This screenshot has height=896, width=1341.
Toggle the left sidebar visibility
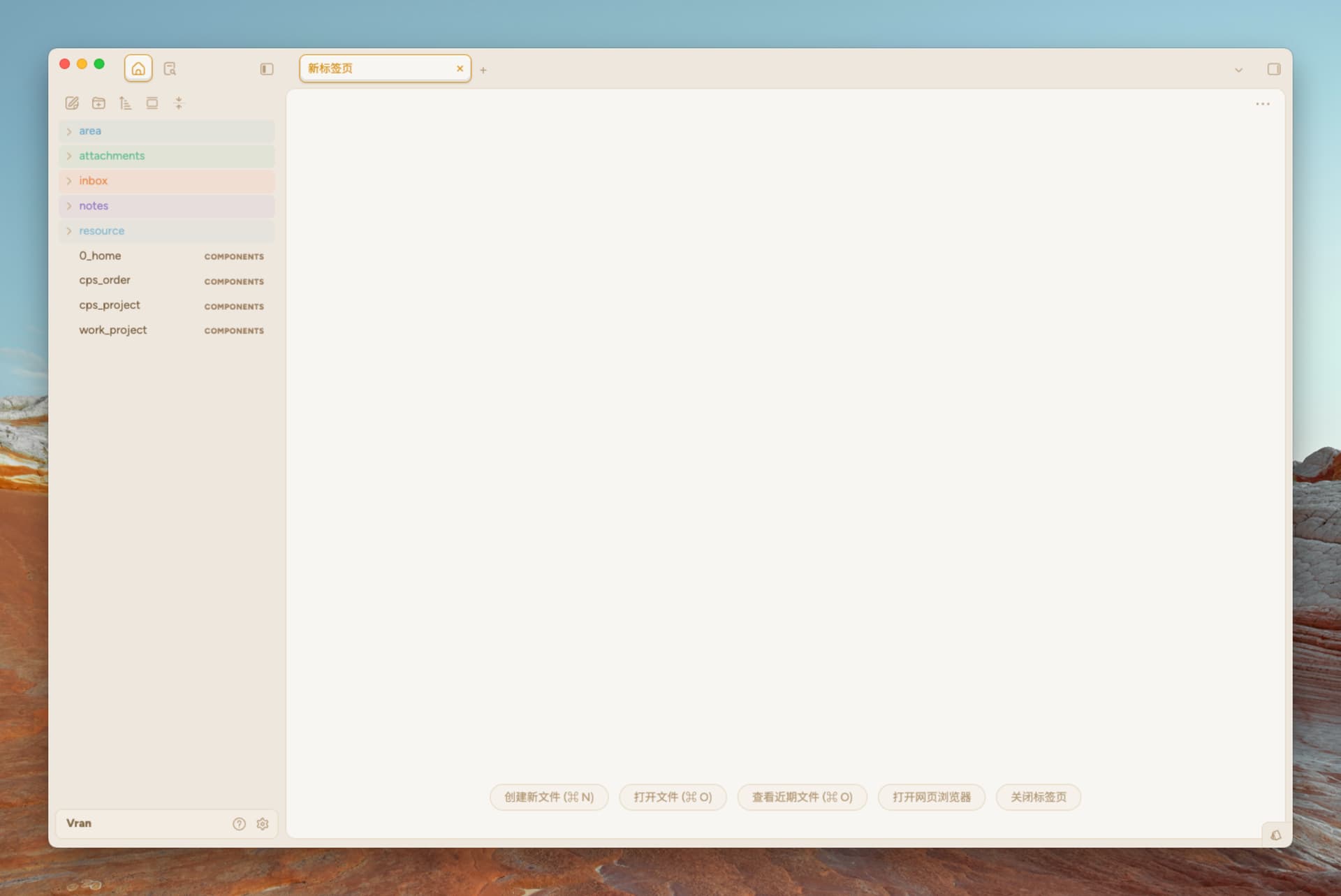[x=267, y=69]
